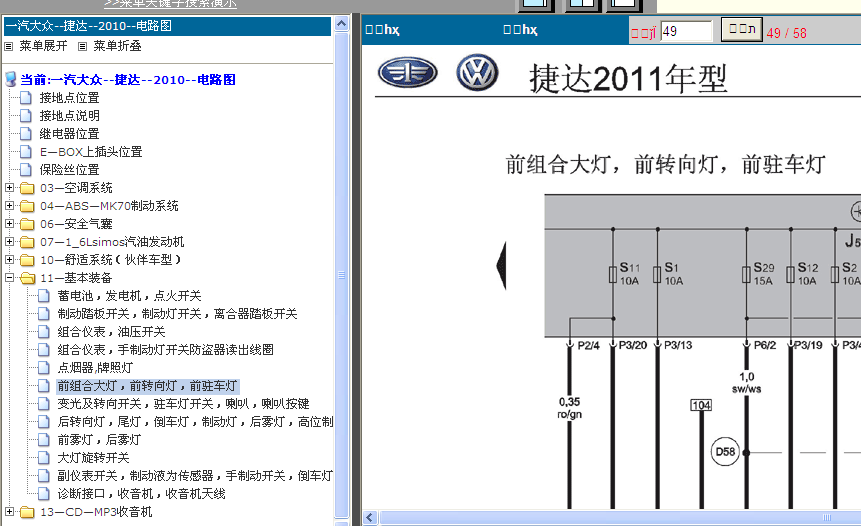Click the third layout icon in top toolbar
Screen dimensions: 861x526
point(623,5)
